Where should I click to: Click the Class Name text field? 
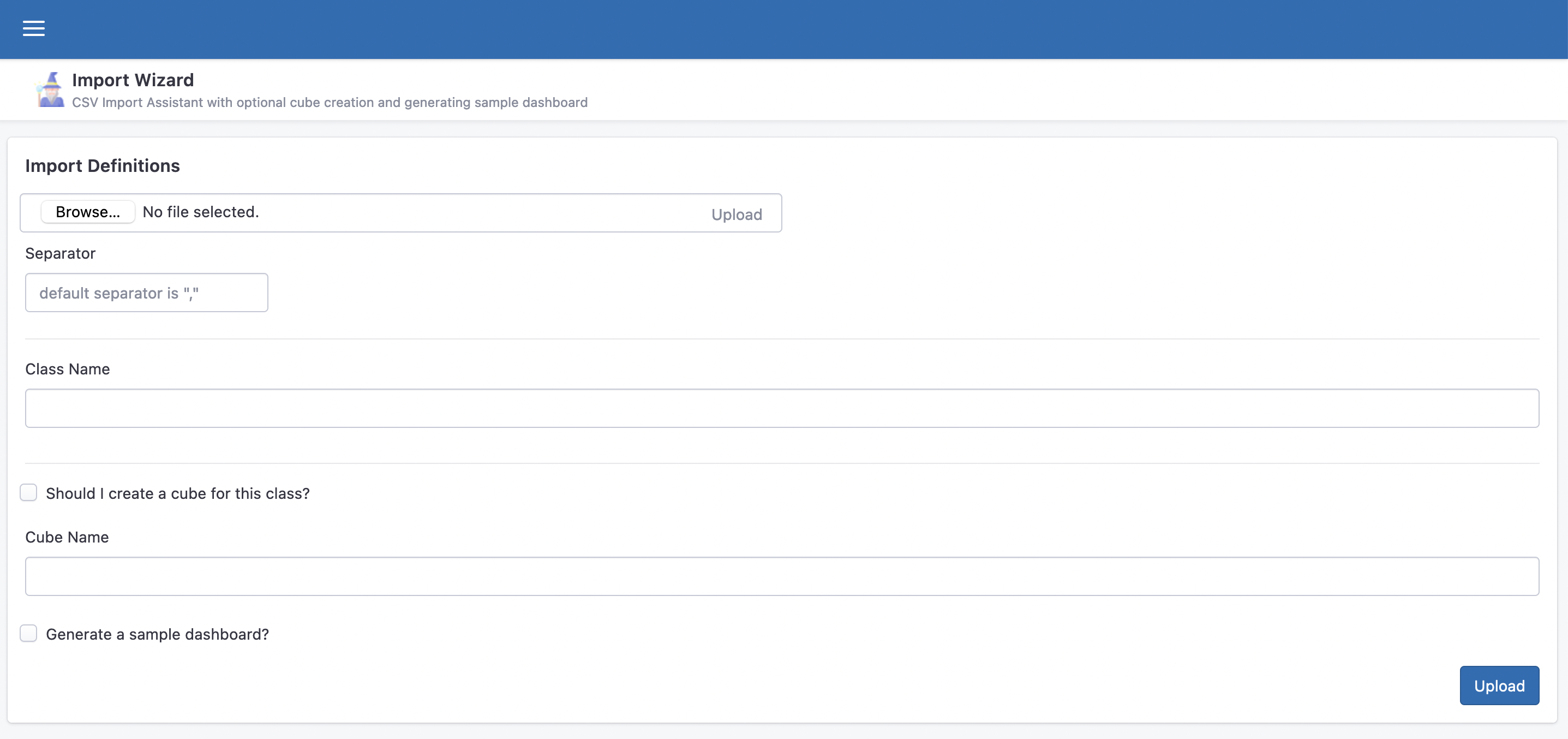(x=782, y=408)
